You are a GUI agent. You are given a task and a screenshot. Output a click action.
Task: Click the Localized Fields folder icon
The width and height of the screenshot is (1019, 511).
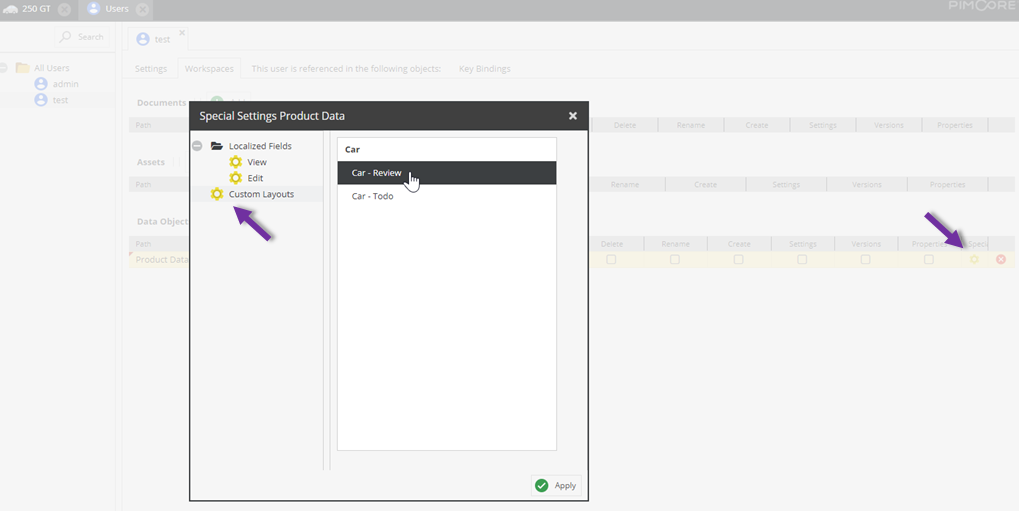217,146
